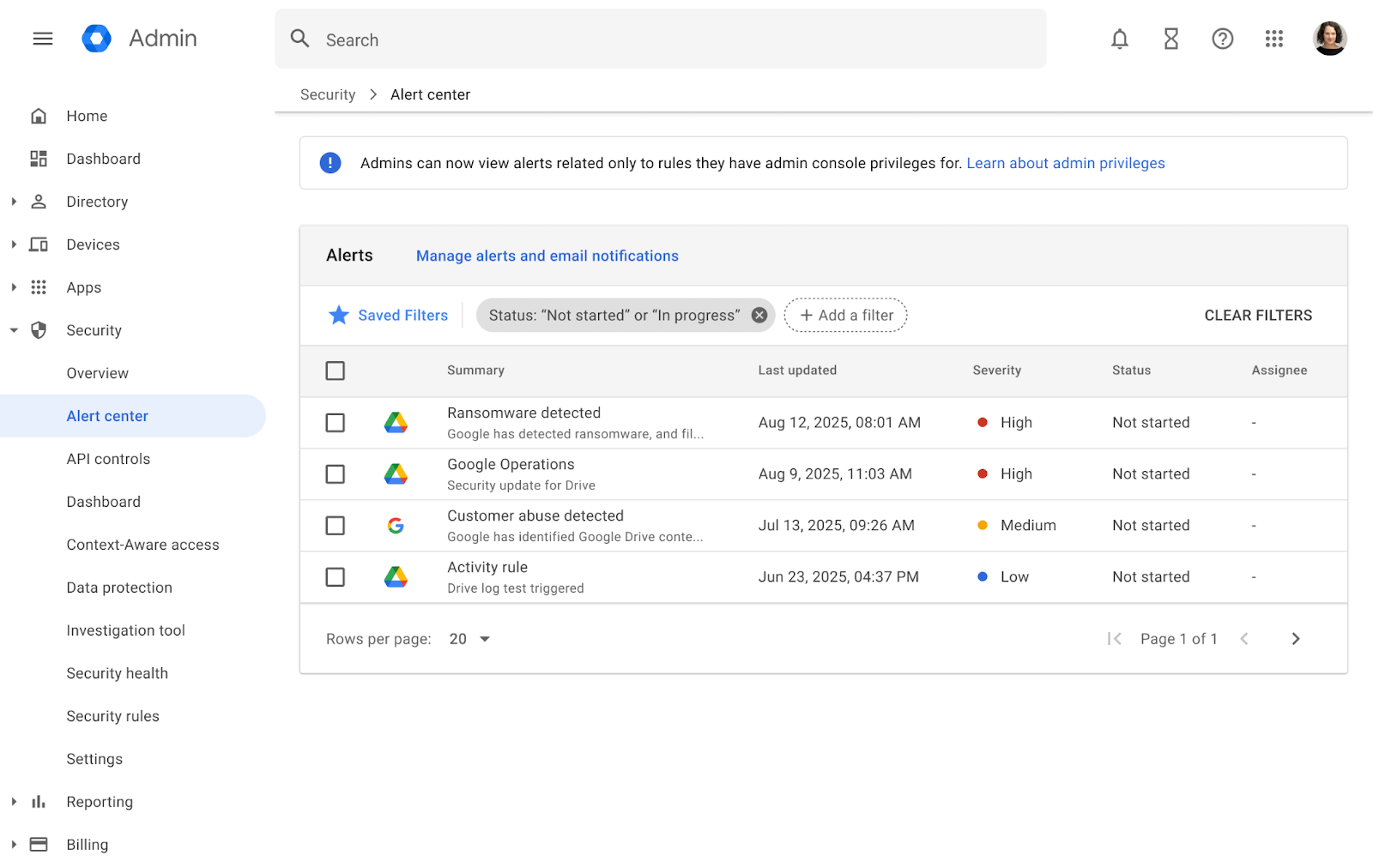Check the Customer abuse detected checkbox

pyautogui.click(x=335, y=525)
